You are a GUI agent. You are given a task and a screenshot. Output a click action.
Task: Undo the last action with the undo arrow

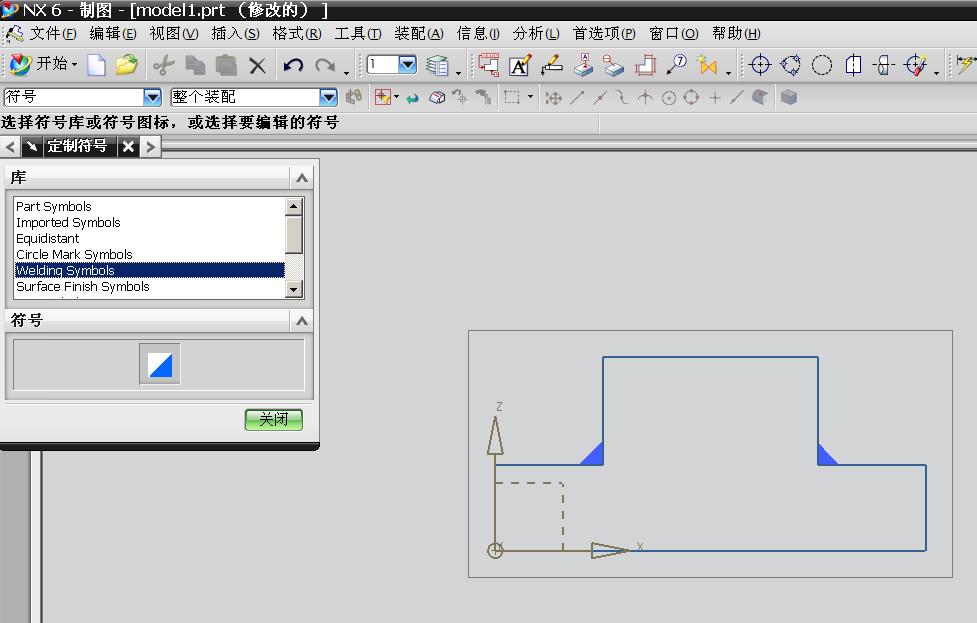pos(293,65)
